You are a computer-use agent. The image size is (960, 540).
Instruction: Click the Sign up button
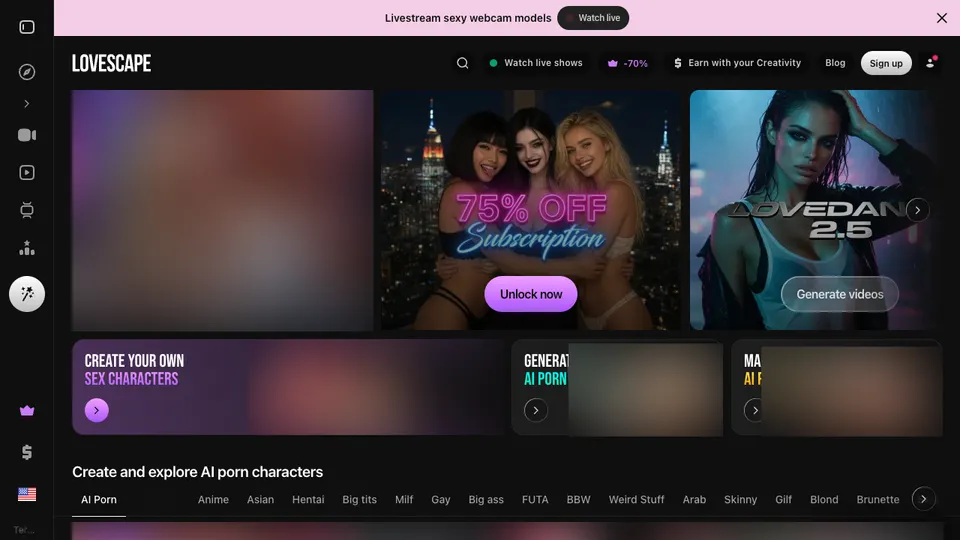click(886, 63)
